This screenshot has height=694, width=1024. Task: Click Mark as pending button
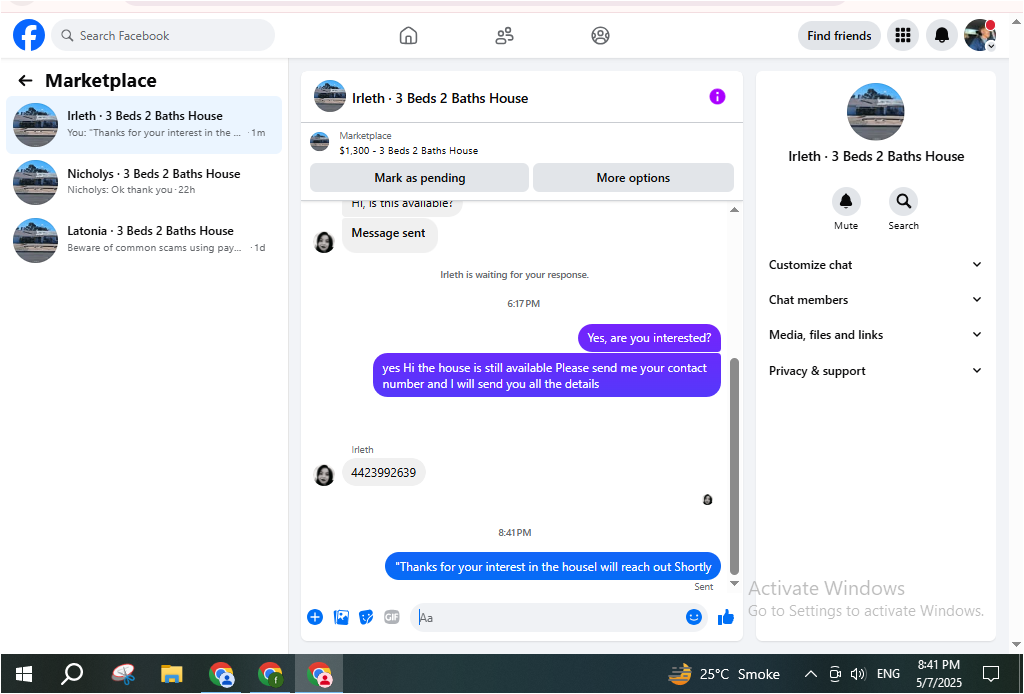(x=419, y=178)
